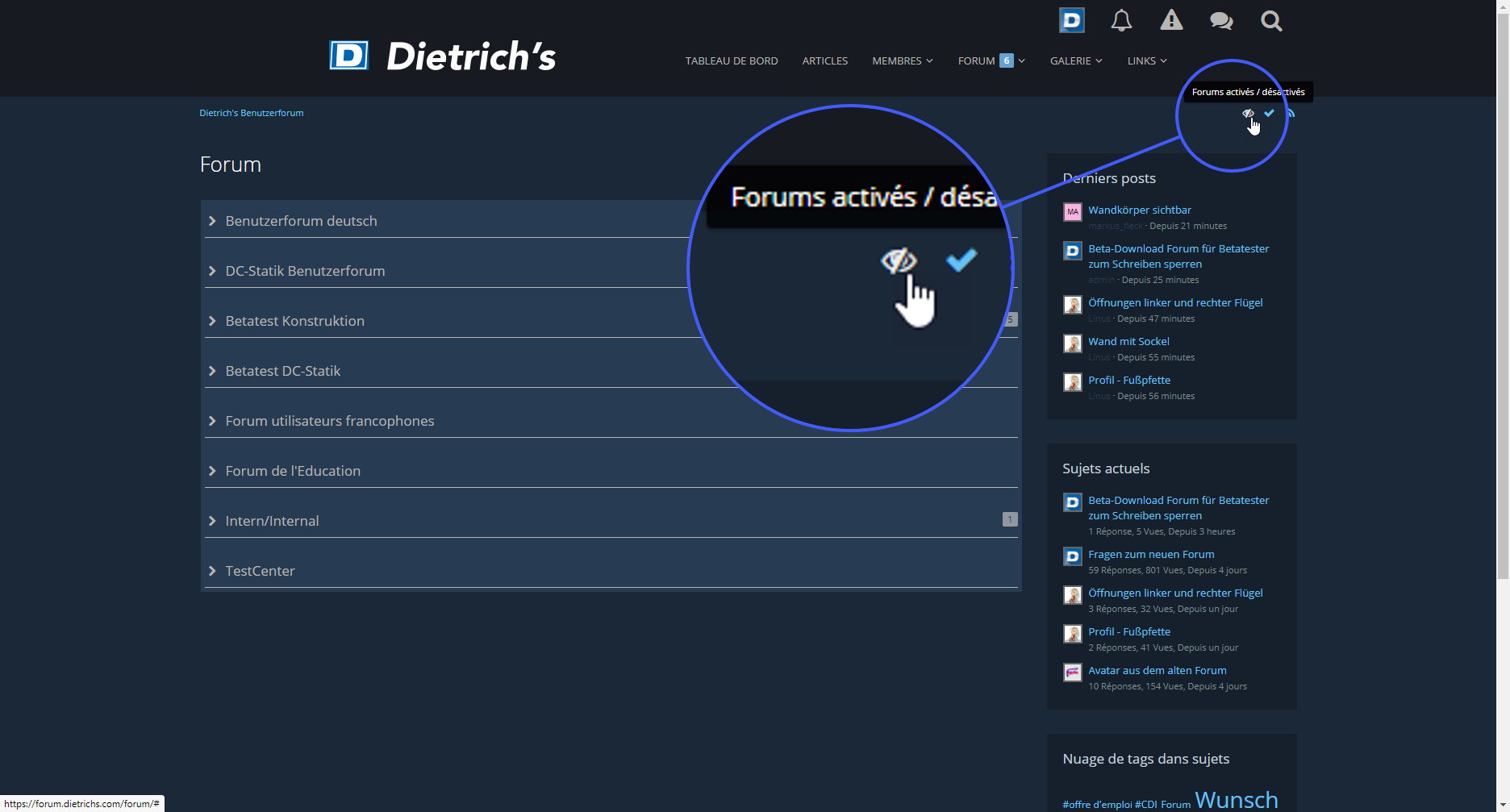Open admin avatar beside Fragen zum neuen Forum
This screenshot has height=812, width=1510.
pyautogui.click(x=1072, y=556)
